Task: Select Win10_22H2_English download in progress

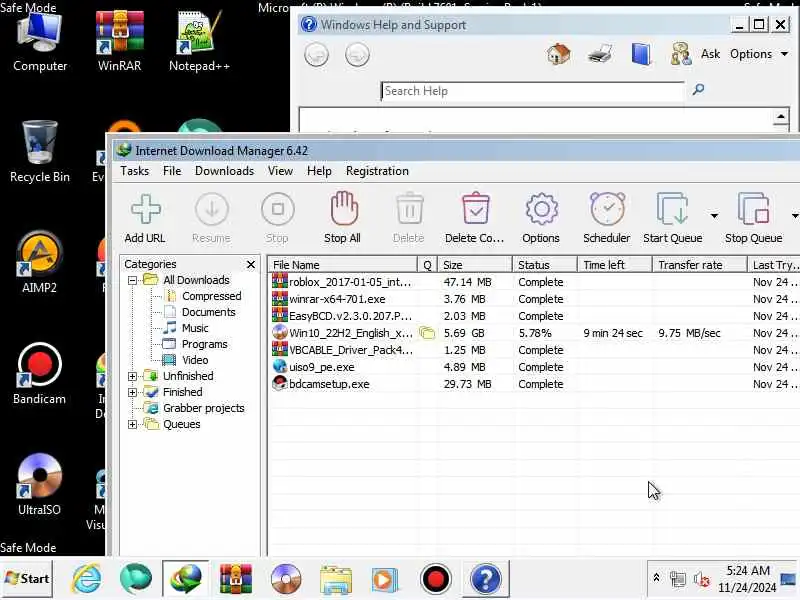Action: (533, 333)
